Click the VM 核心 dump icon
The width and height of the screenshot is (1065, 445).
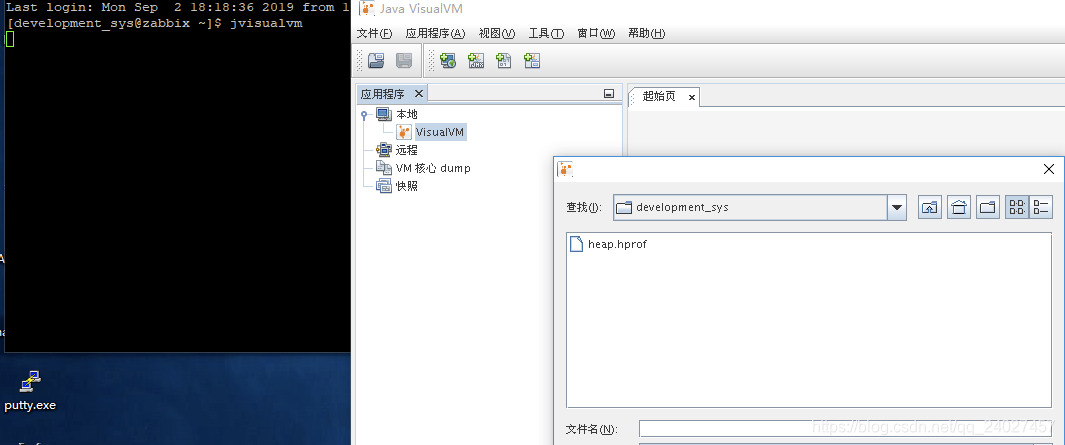tap(384, 168)
